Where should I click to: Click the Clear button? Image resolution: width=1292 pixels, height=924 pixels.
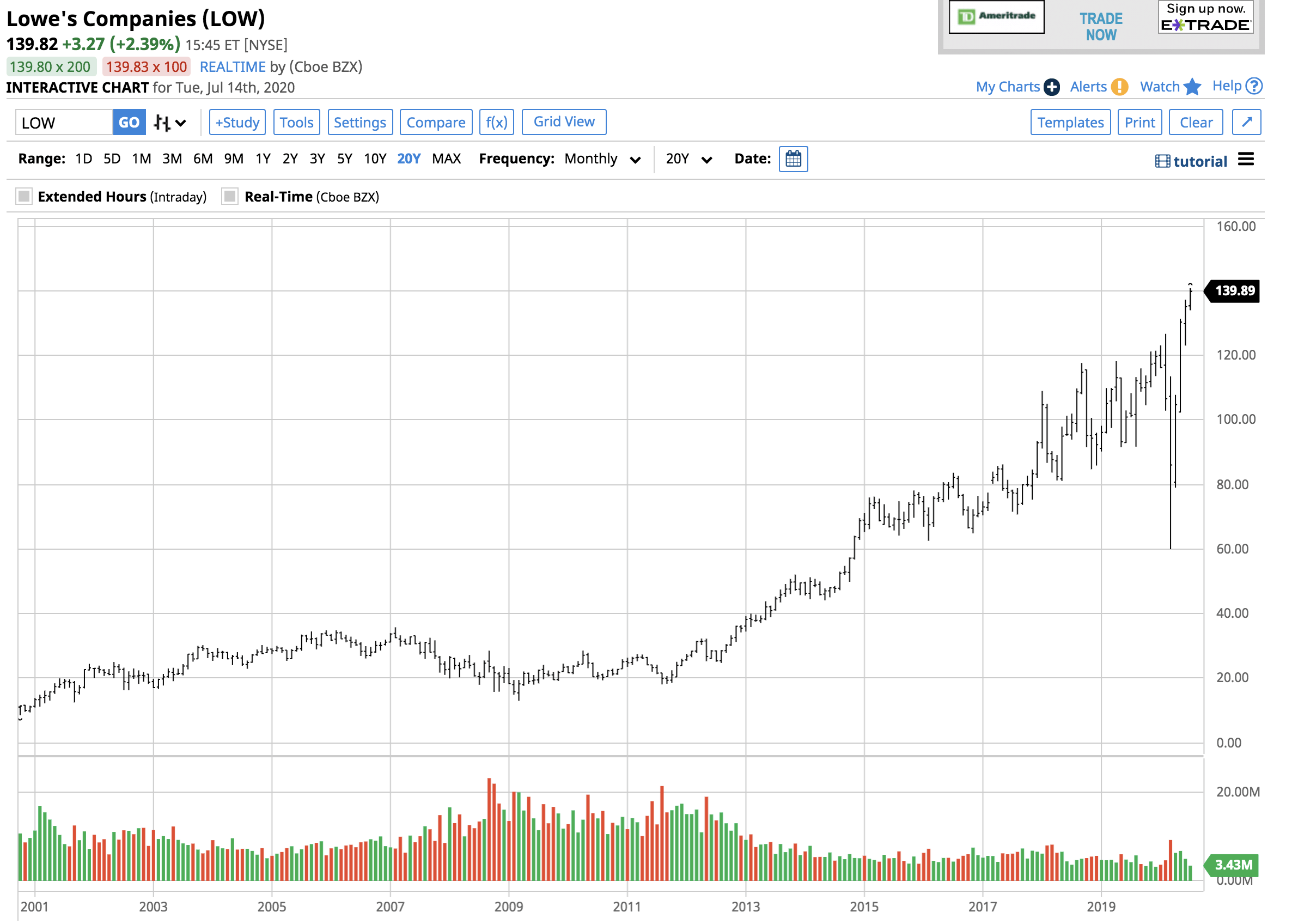1196,123
